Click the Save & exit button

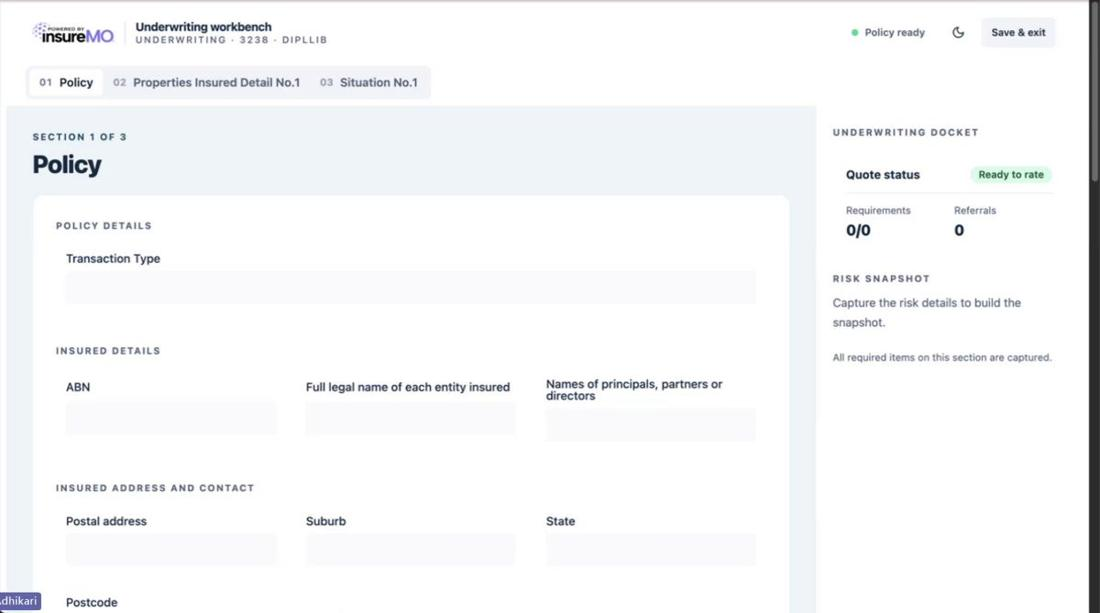[1018, 32]
